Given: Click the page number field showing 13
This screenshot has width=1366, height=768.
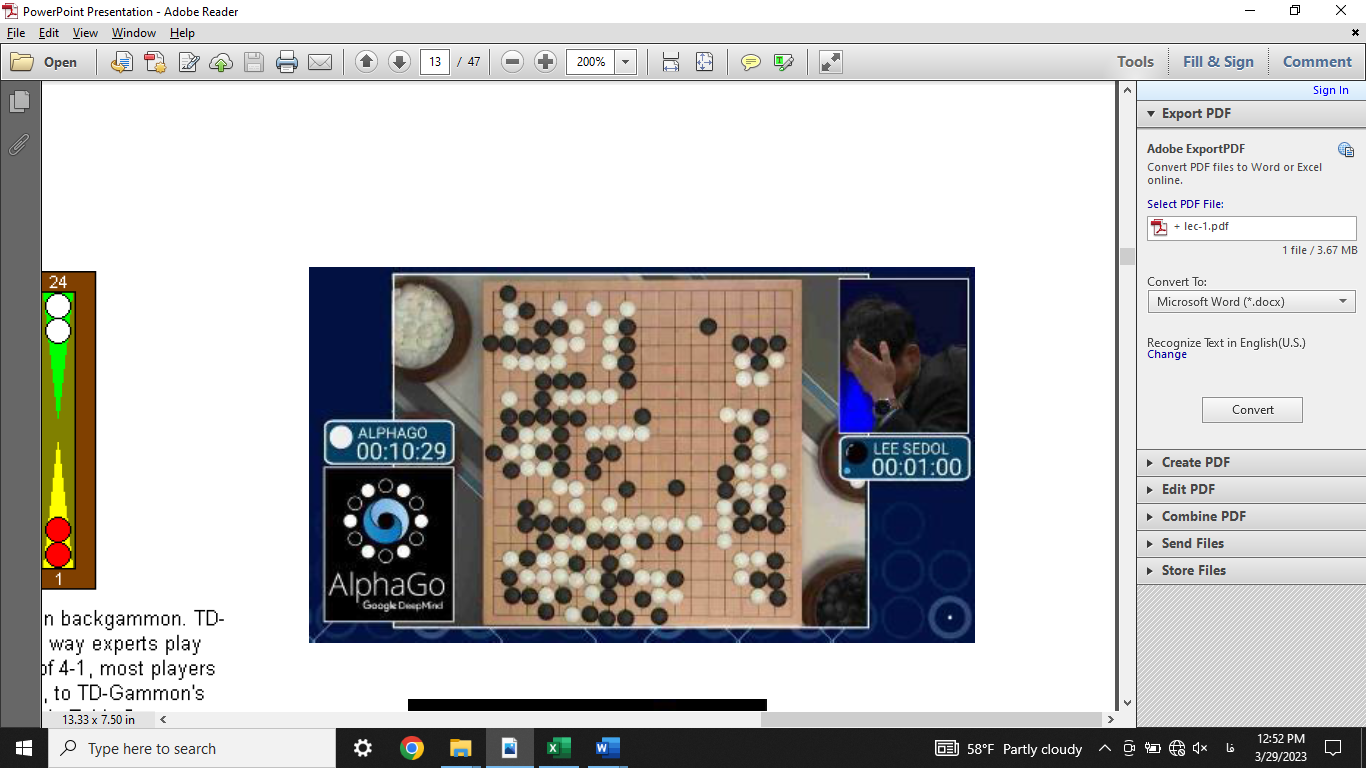Looking at the screenshot, I should click(434, 62).
